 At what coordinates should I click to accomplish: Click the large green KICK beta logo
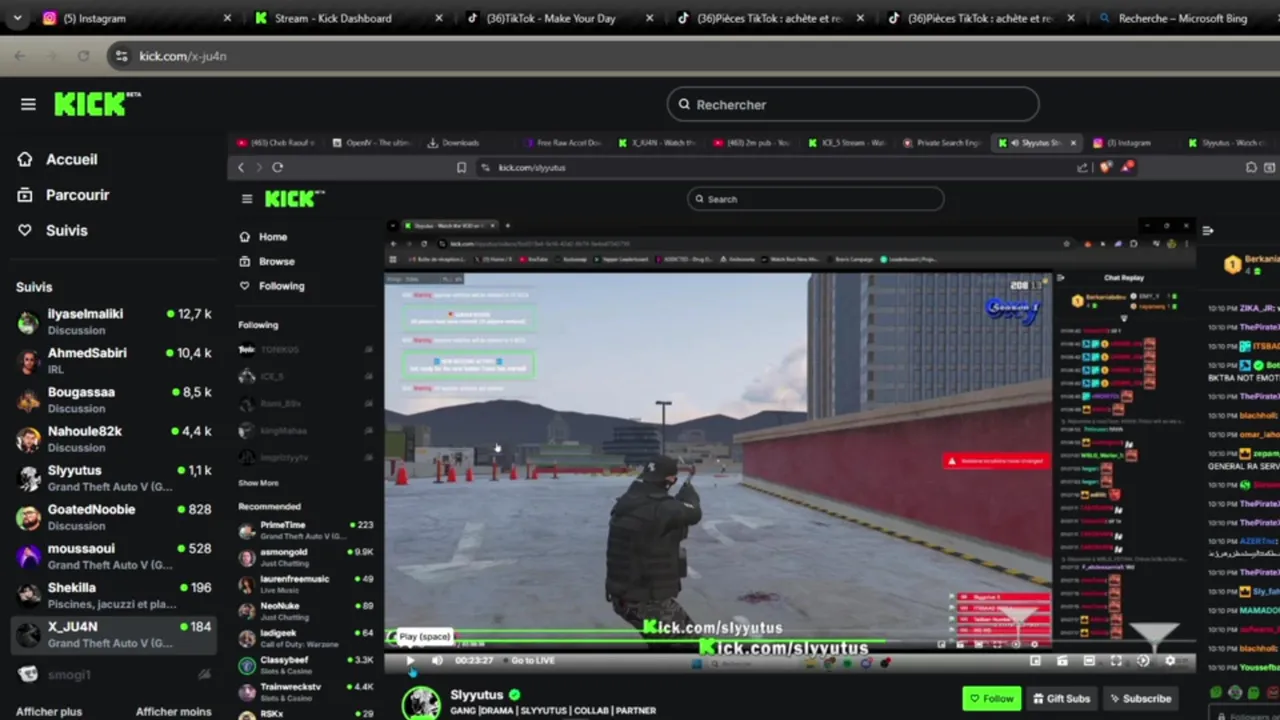pos(97,104)
